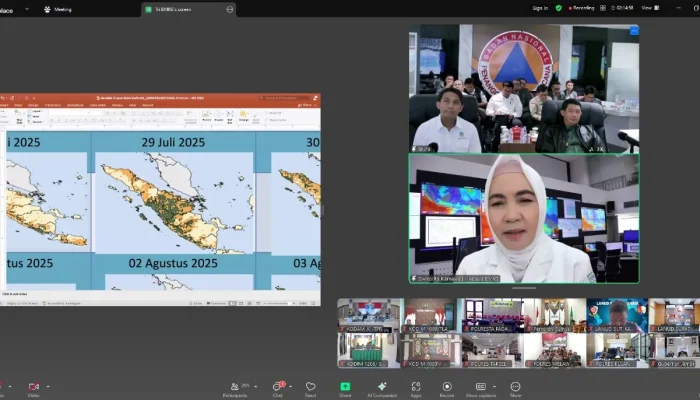Image resolution: width=700 pixels, height=400 pixels.
Task: Start recording with the Record button
Action: coord(447,389)
